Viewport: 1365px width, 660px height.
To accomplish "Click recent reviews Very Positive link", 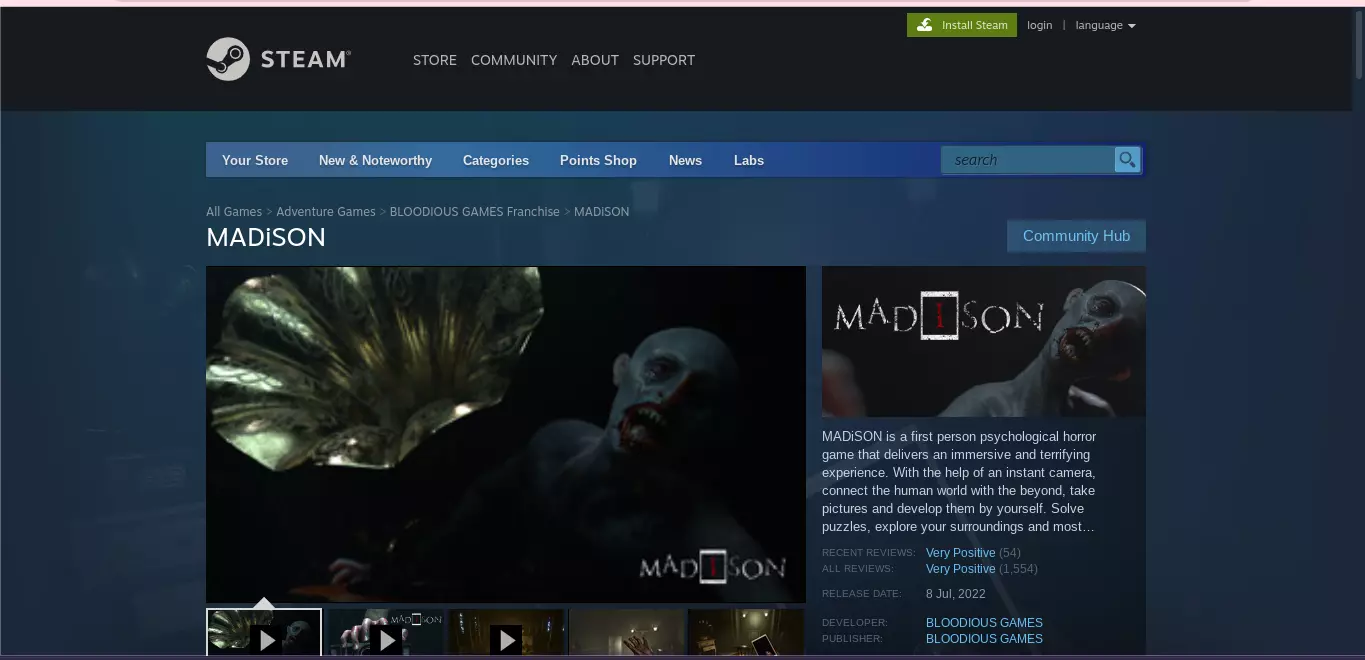I will click(960, 553).
